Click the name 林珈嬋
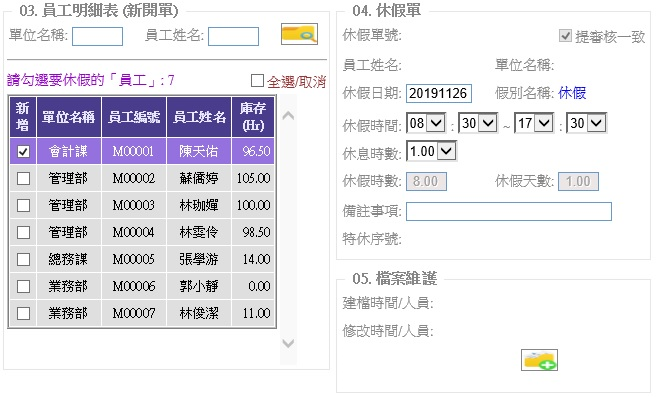 [x=199, y=205]
